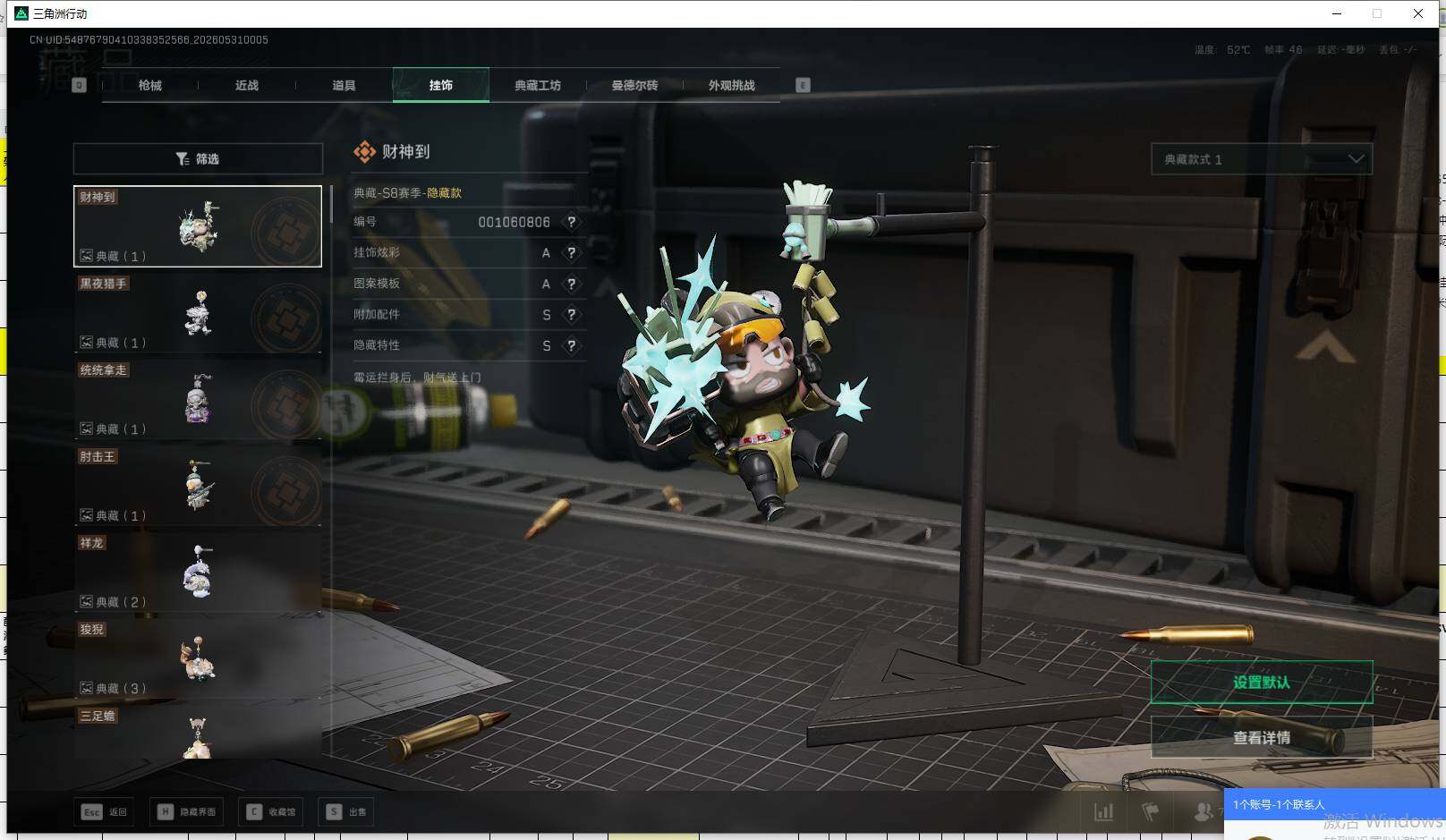Click the 典藏-S8赛季-隐藏款 text

pyautogui.click(x=407, y=193)
